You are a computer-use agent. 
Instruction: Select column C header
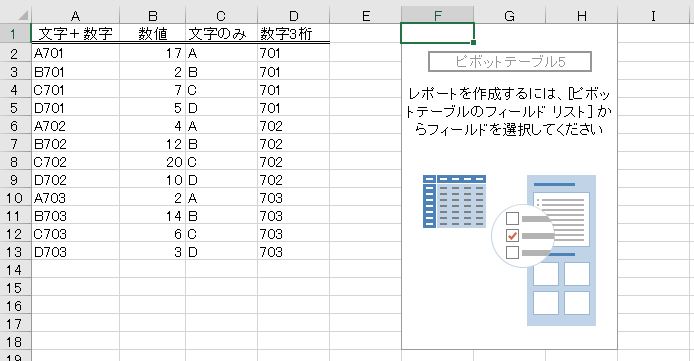coord(221,16)
